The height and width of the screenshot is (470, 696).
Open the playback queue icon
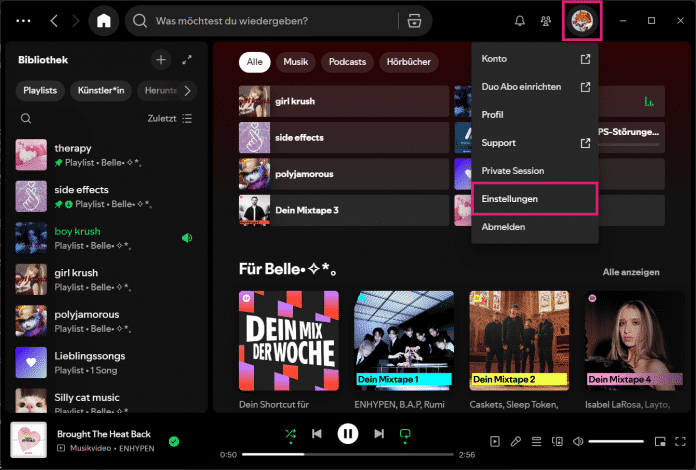tap(537, 441)
